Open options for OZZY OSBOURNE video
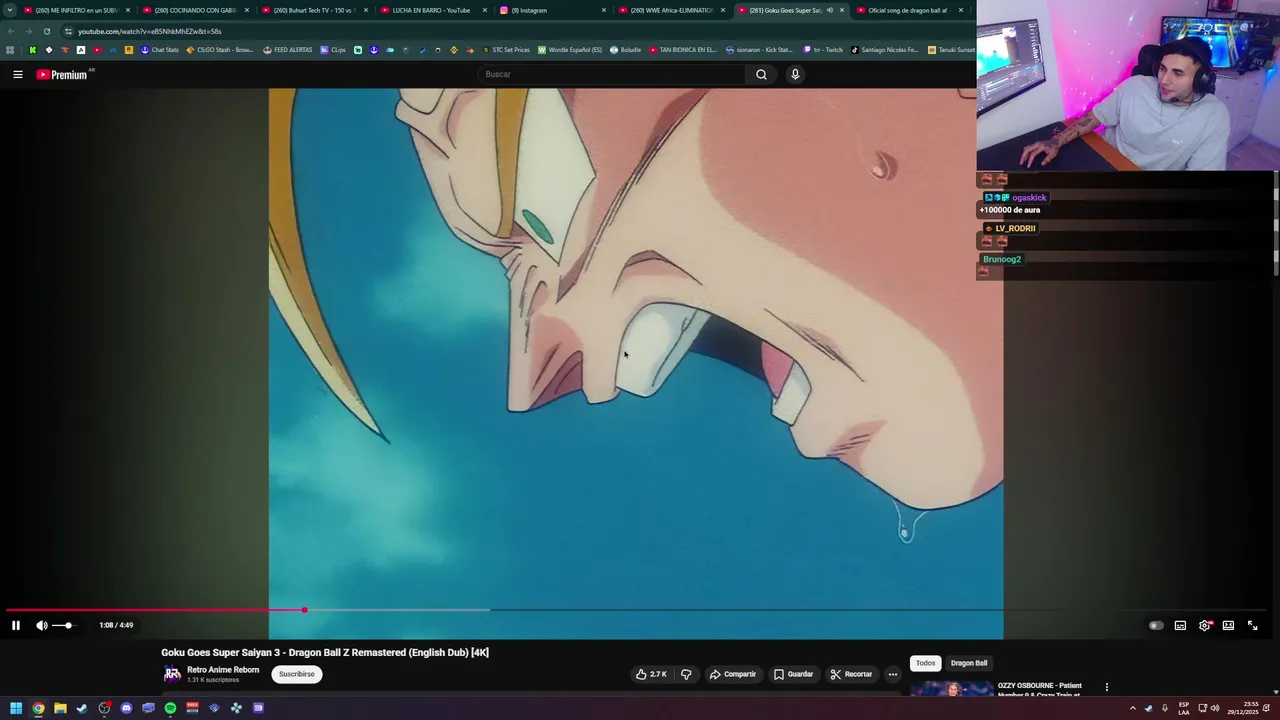This screenshot has width=1280, height=720. [1106, 687]
